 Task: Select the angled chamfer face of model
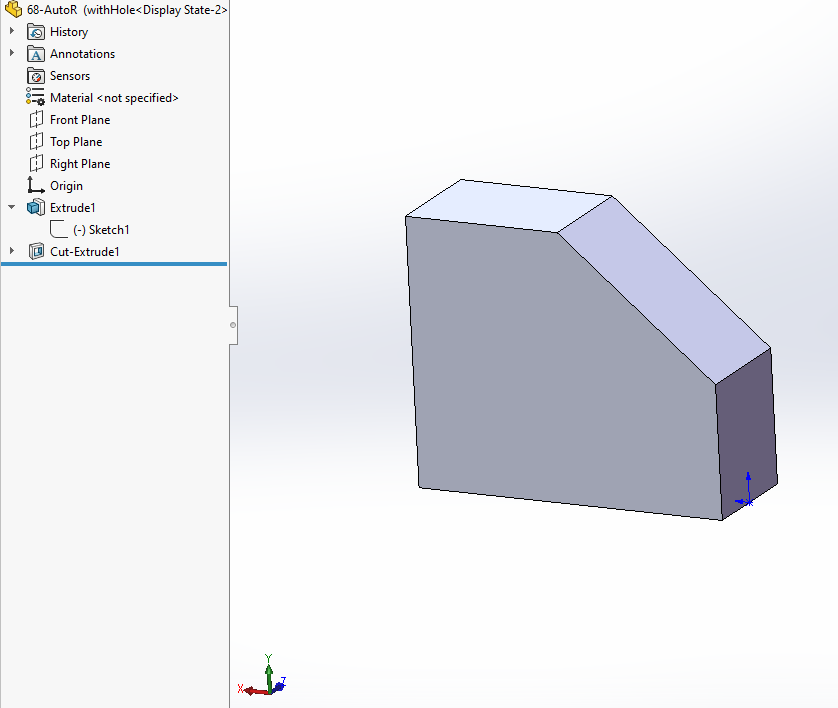665,289
